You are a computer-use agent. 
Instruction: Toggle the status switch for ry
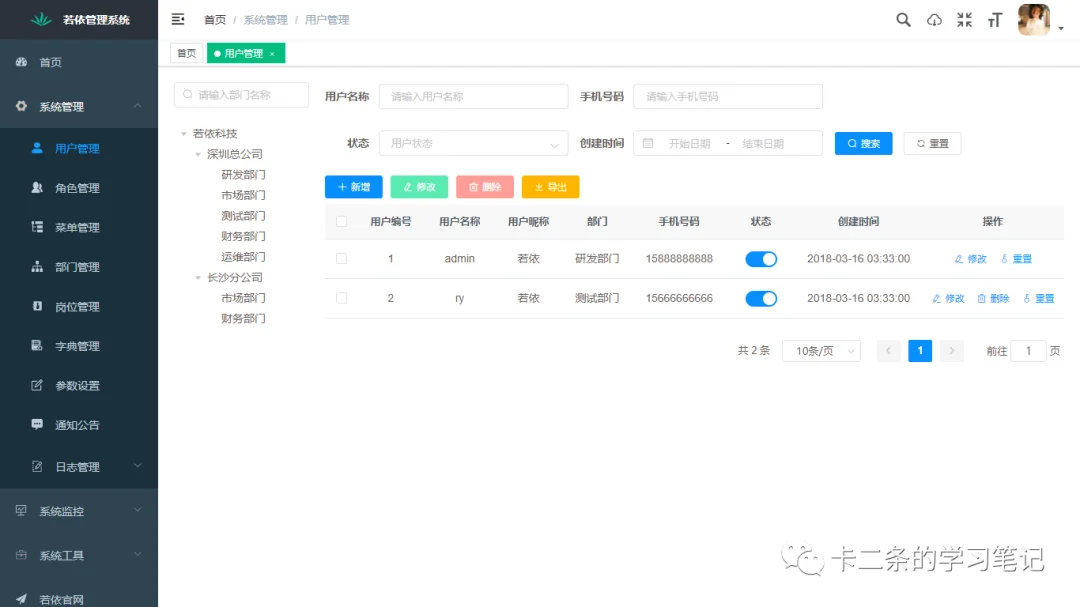pos(761,298)
